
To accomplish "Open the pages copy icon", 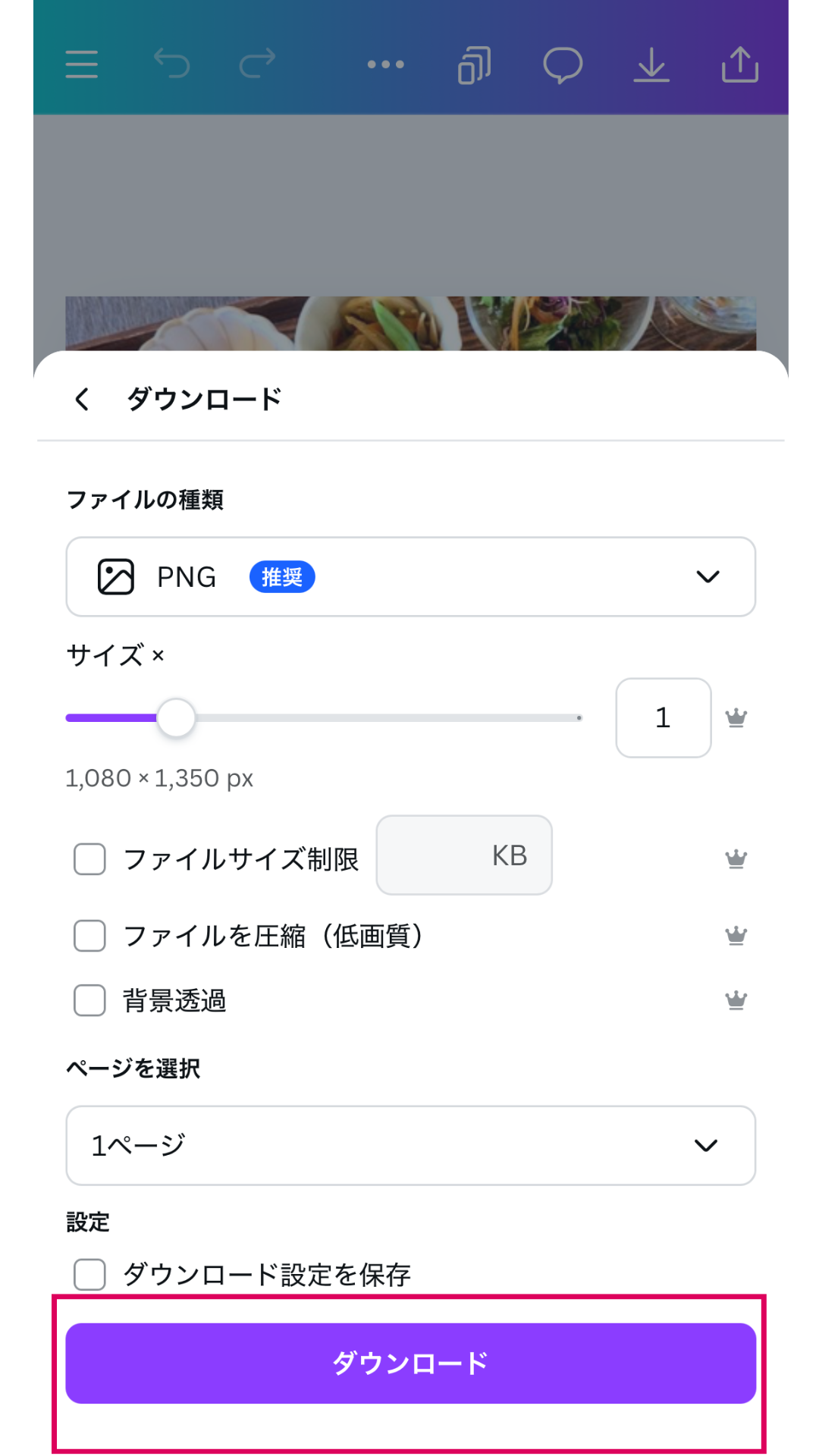I will tap(474, 64).
